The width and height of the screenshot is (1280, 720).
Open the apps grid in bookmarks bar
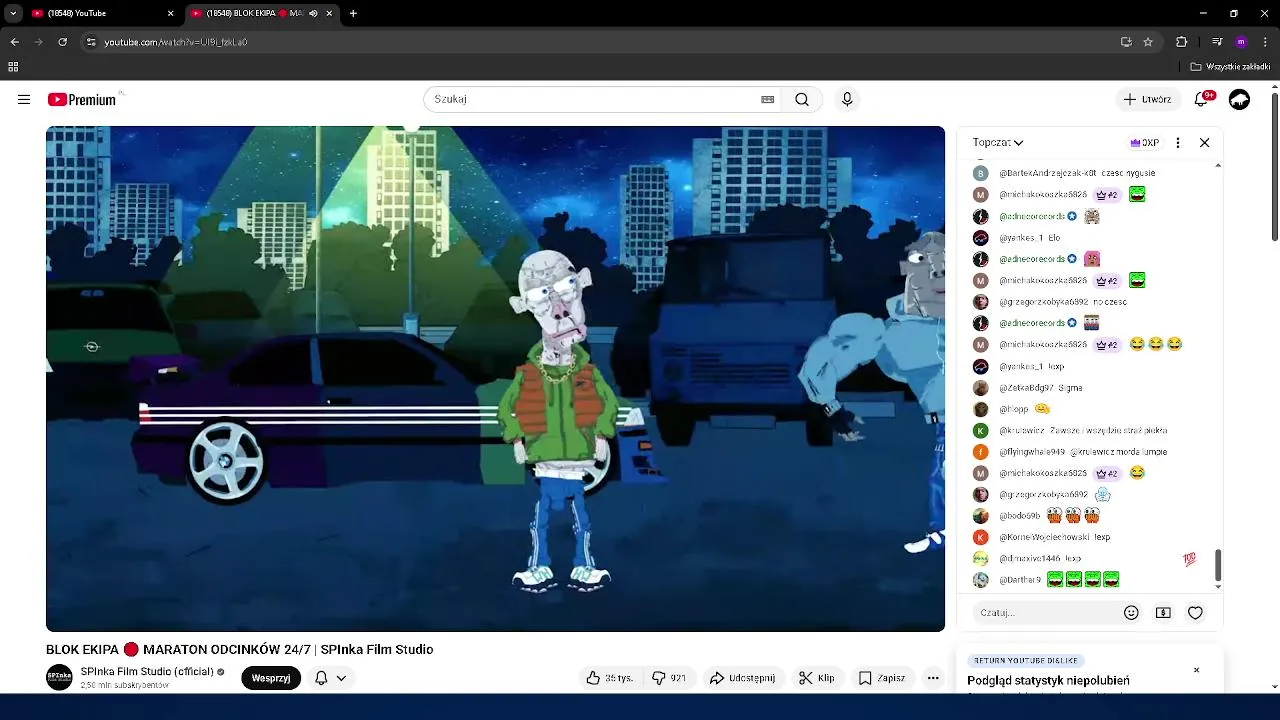(x=13, y=67)
